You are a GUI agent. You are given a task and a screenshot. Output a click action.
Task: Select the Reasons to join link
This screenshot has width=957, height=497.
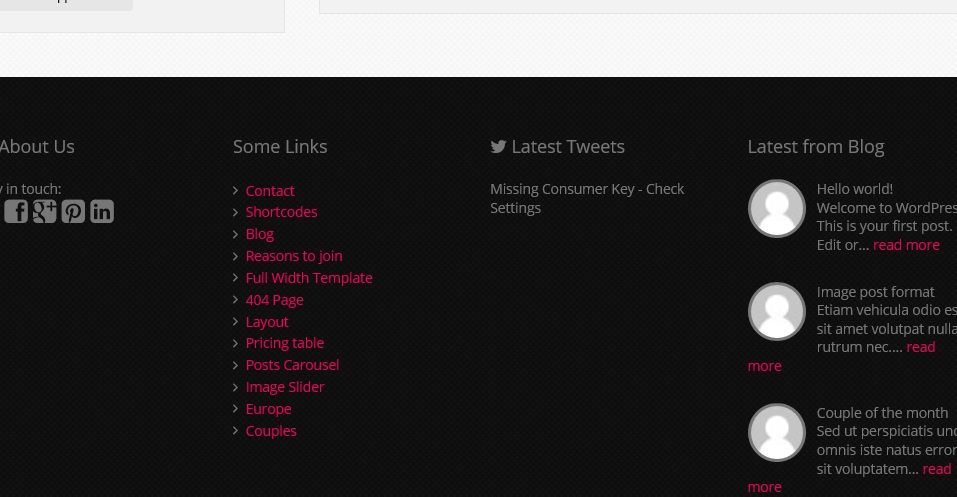coord(294,256)
